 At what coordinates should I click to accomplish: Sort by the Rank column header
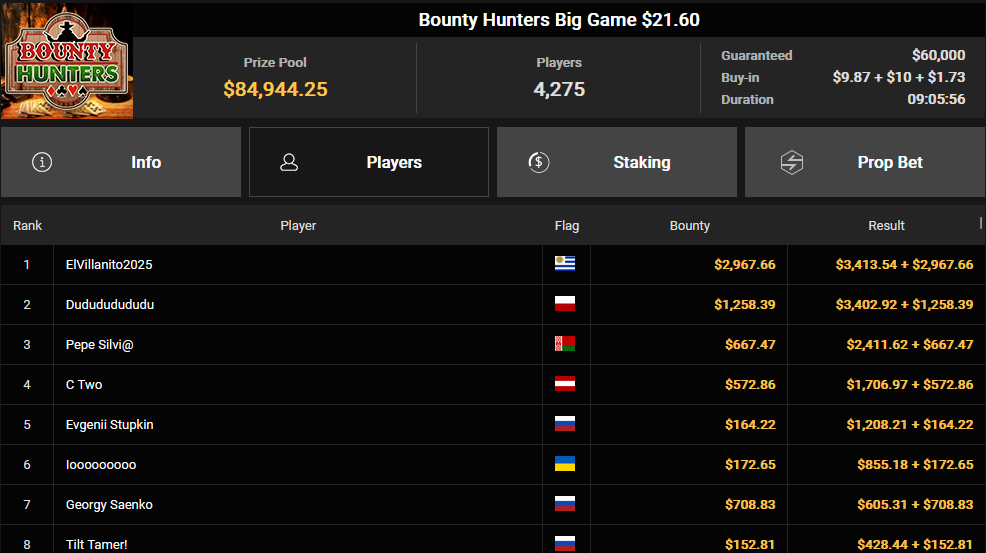(28, 225)
